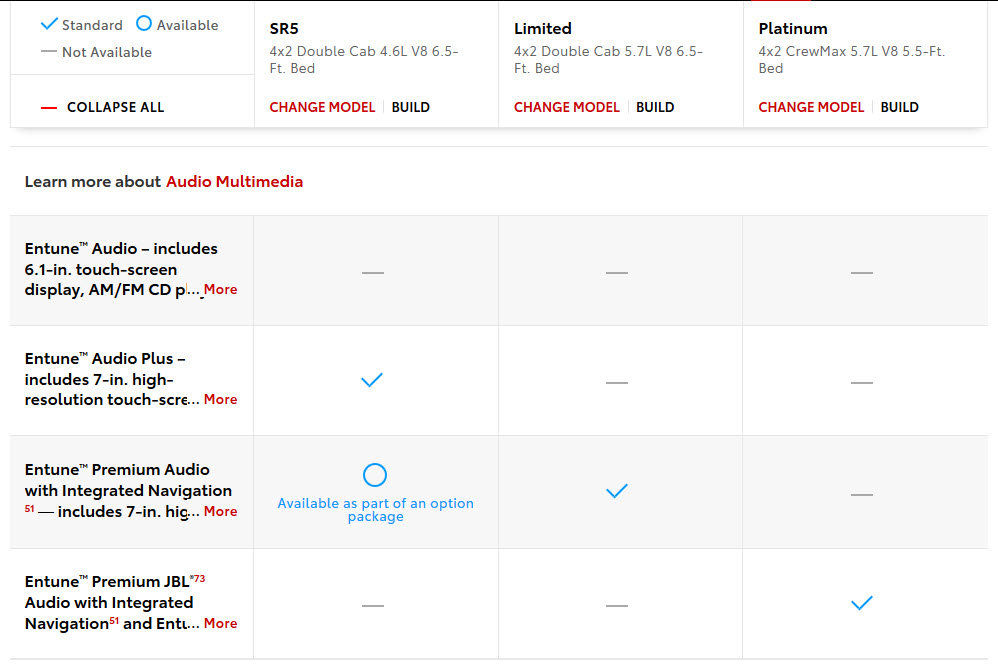Click the SR5 checkmark for Entune Audio Plus
Screen dimensions: 998x672
pyautogui.click(x=372, y=380)
